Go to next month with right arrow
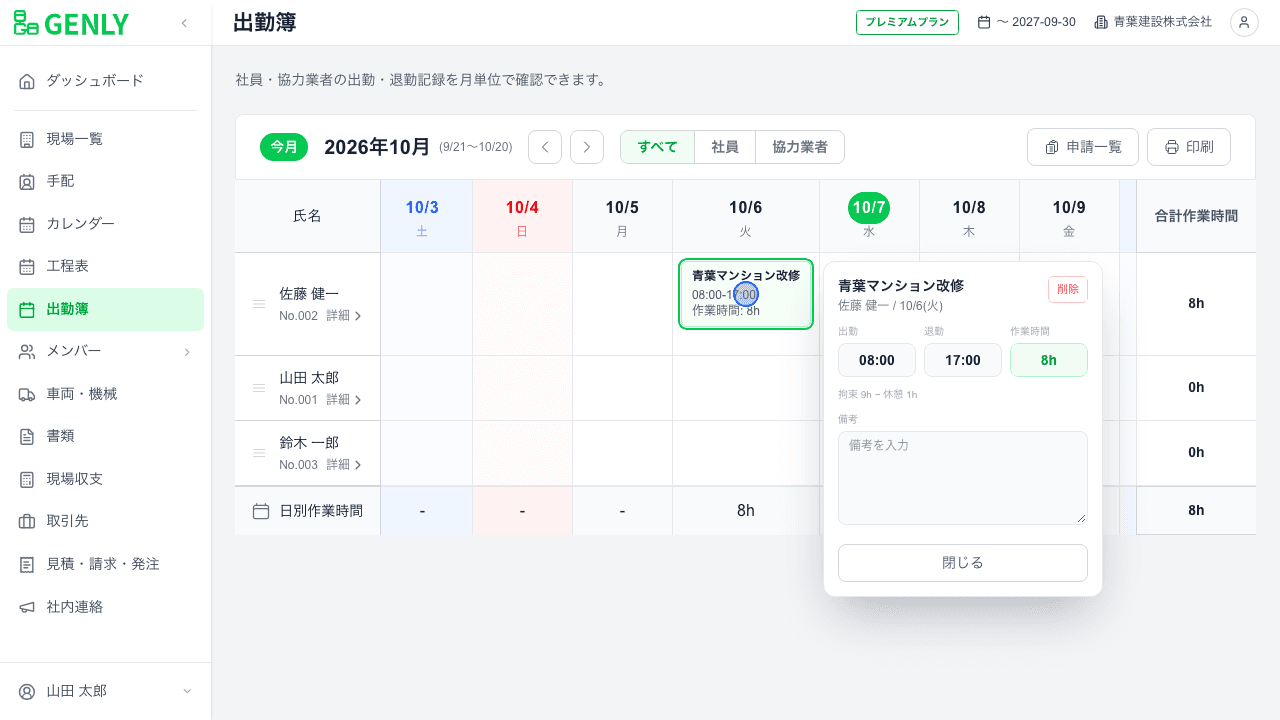1280x720 pixels. (x=587, y=147)
